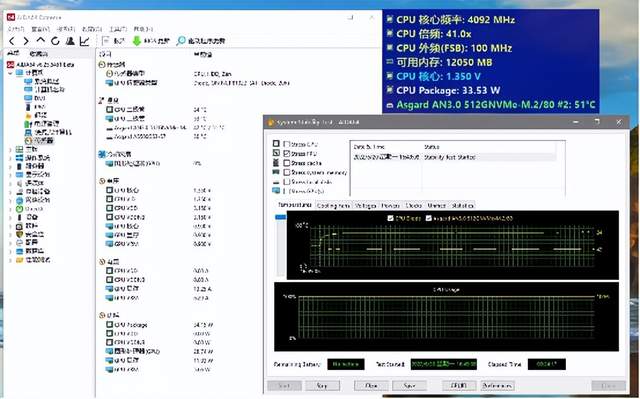
Task: Click the green BIOS 更新 download arrow
Action: (137, 41)
